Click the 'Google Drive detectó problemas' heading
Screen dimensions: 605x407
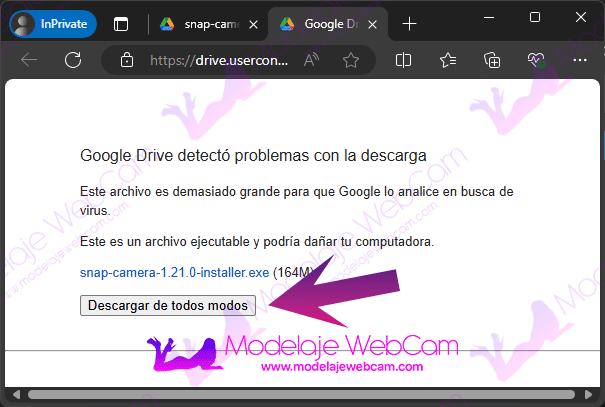tap(253, 156)
